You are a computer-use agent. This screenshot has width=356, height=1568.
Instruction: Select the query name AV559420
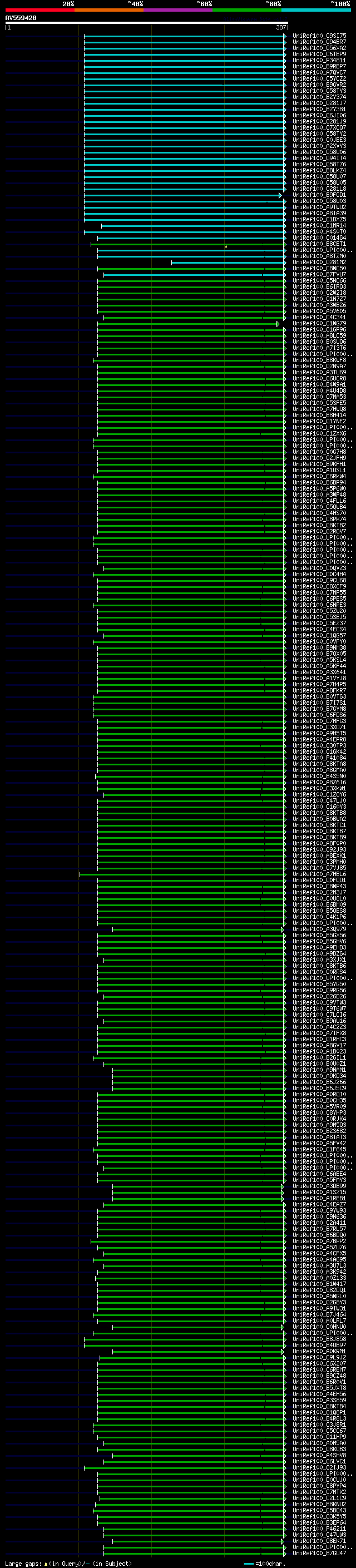tap(21, 18)
